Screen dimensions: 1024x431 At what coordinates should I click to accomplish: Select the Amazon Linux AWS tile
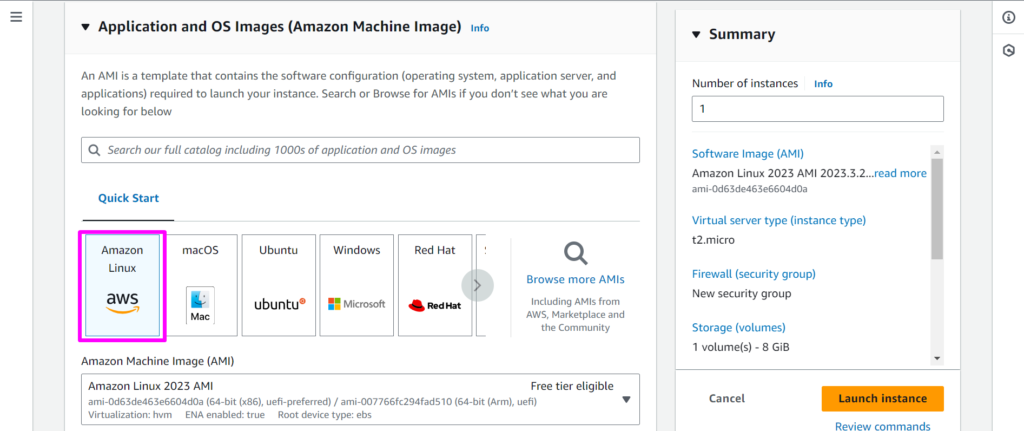coord(122,285)
